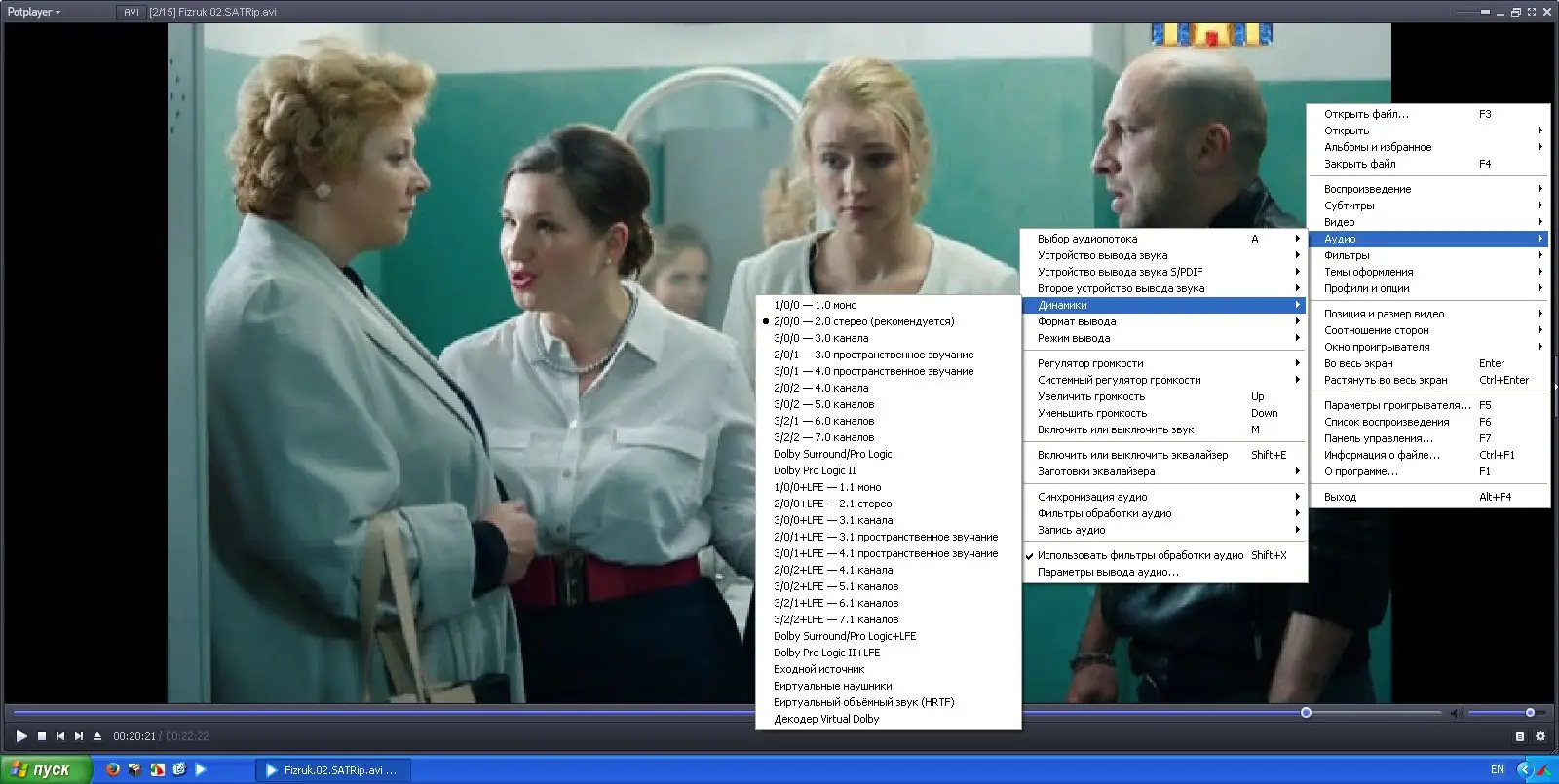Switch PotPlayer to fullscreen via title bar icon

click(x=1532, y=12)
